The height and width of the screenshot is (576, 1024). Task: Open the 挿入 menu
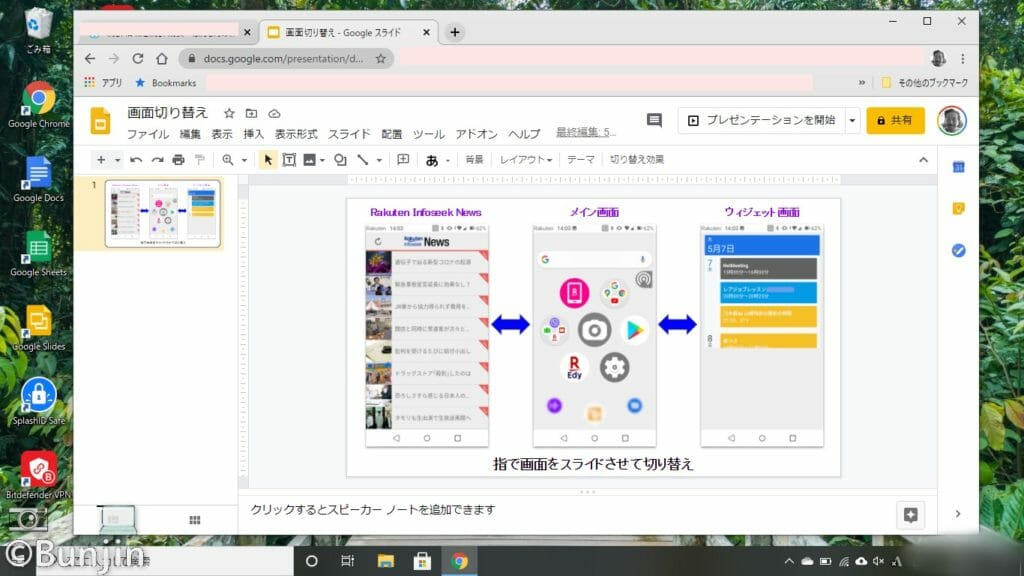pyautogui.click(x=253, y=134)
